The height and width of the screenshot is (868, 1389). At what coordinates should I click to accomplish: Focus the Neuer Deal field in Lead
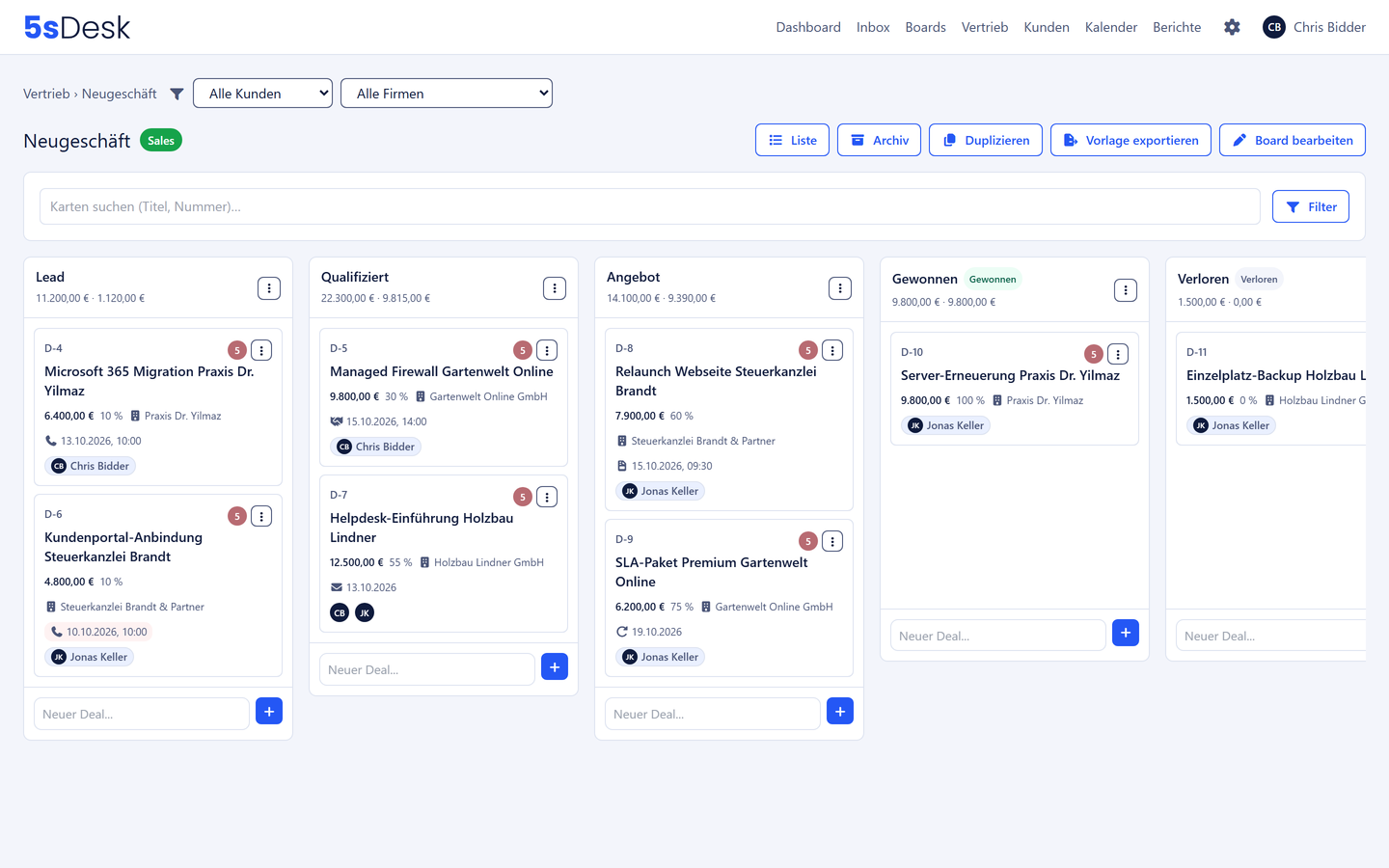[x=142, y=714]
